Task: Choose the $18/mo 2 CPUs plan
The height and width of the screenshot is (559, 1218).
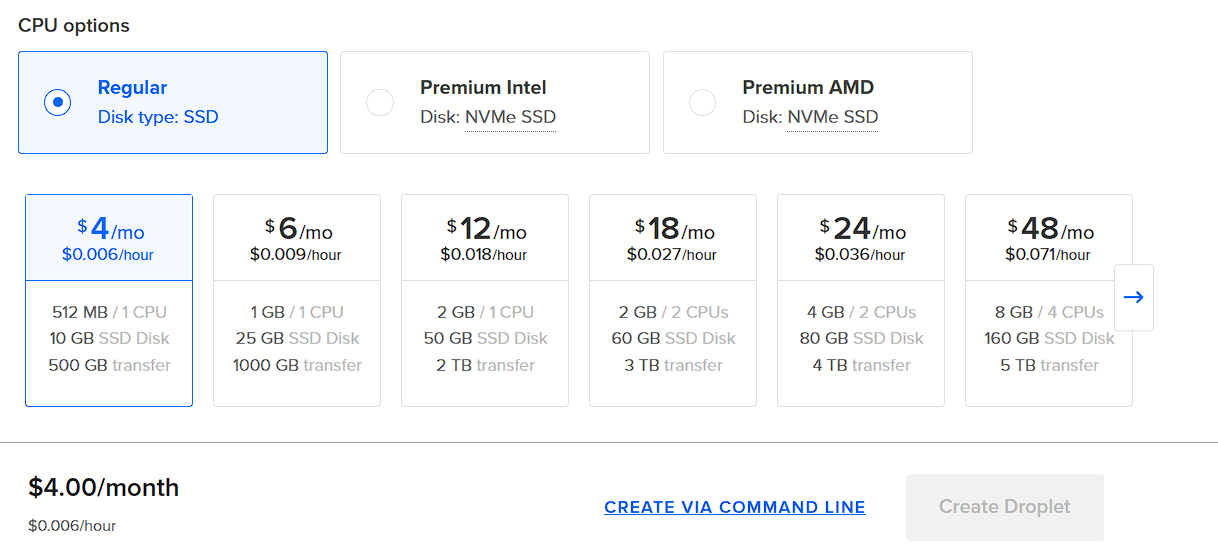Action: point(673,300)
